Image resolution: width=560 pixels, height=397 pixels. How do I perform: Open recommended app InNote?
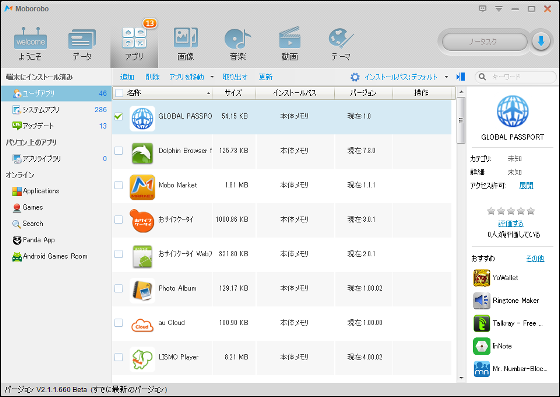click(x=493, y=346)
